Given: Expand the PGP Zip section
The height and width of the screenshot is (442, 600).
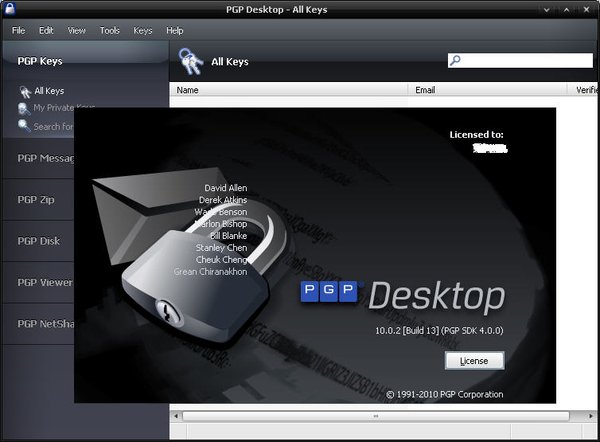Looking at the screenshot, I should [x=38, y=199].
